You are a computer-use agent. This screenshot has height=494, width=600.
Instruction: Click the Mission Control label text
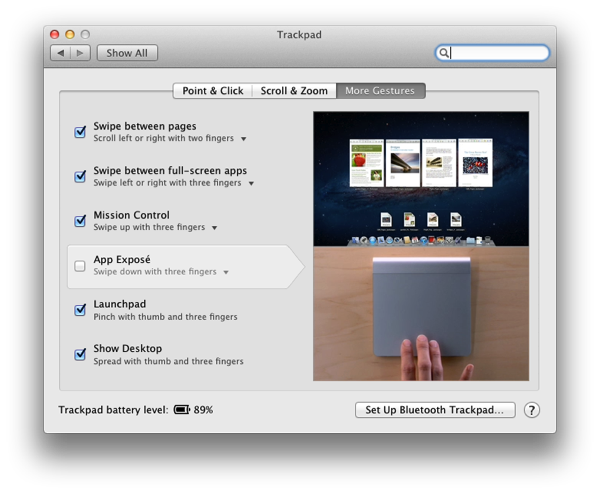(132, 215)
